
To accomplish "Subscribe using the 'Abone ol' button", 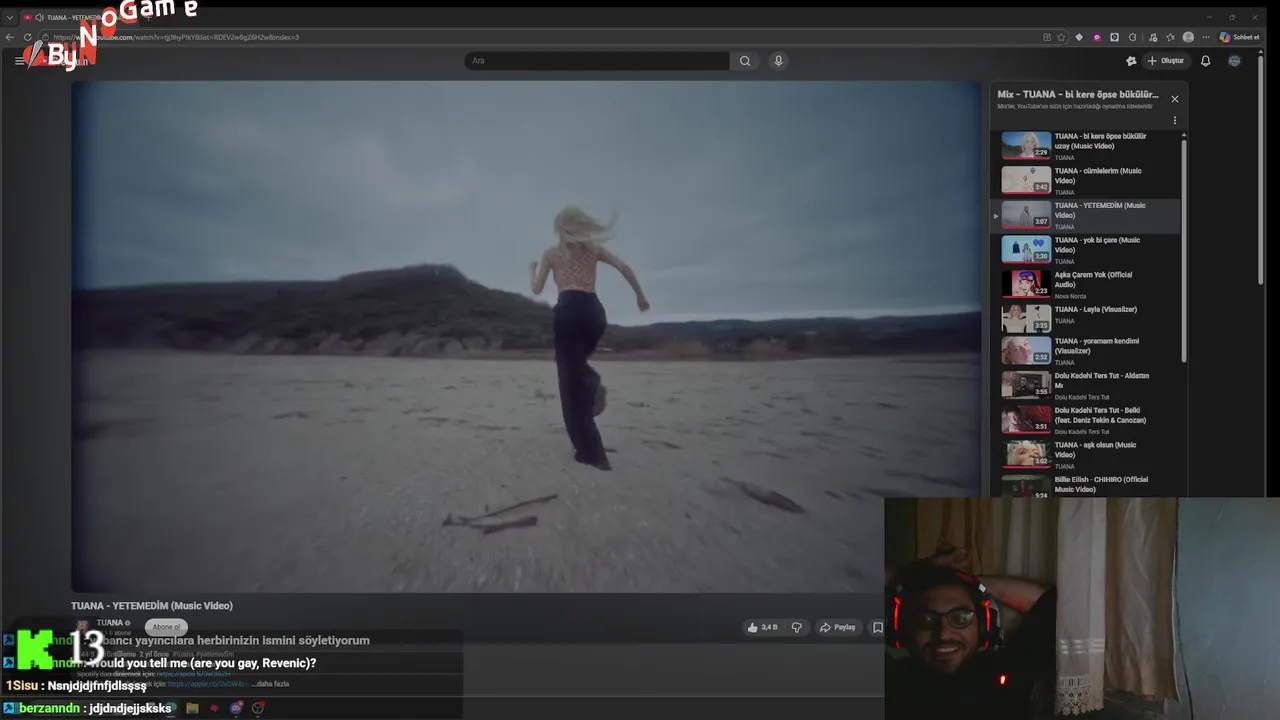I will [x=166, y=627].
